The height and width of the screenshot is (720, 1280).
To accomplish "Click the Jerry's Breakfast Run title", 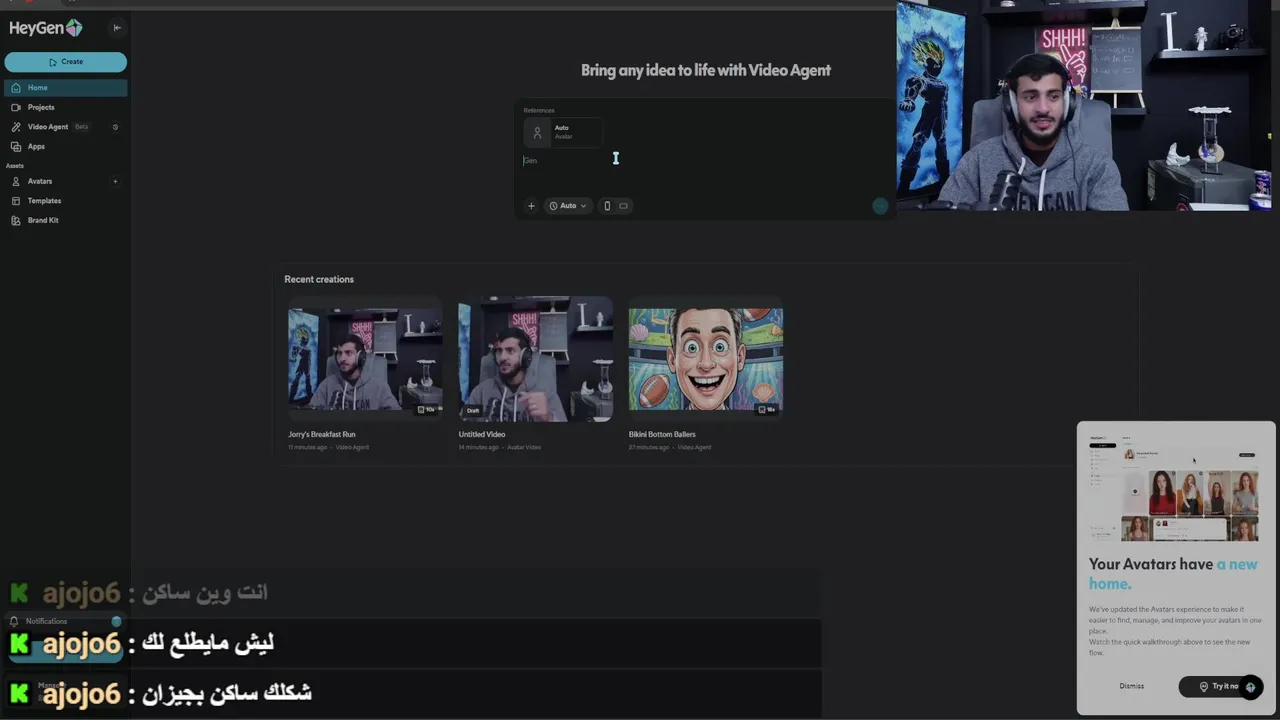I will 322,435.
